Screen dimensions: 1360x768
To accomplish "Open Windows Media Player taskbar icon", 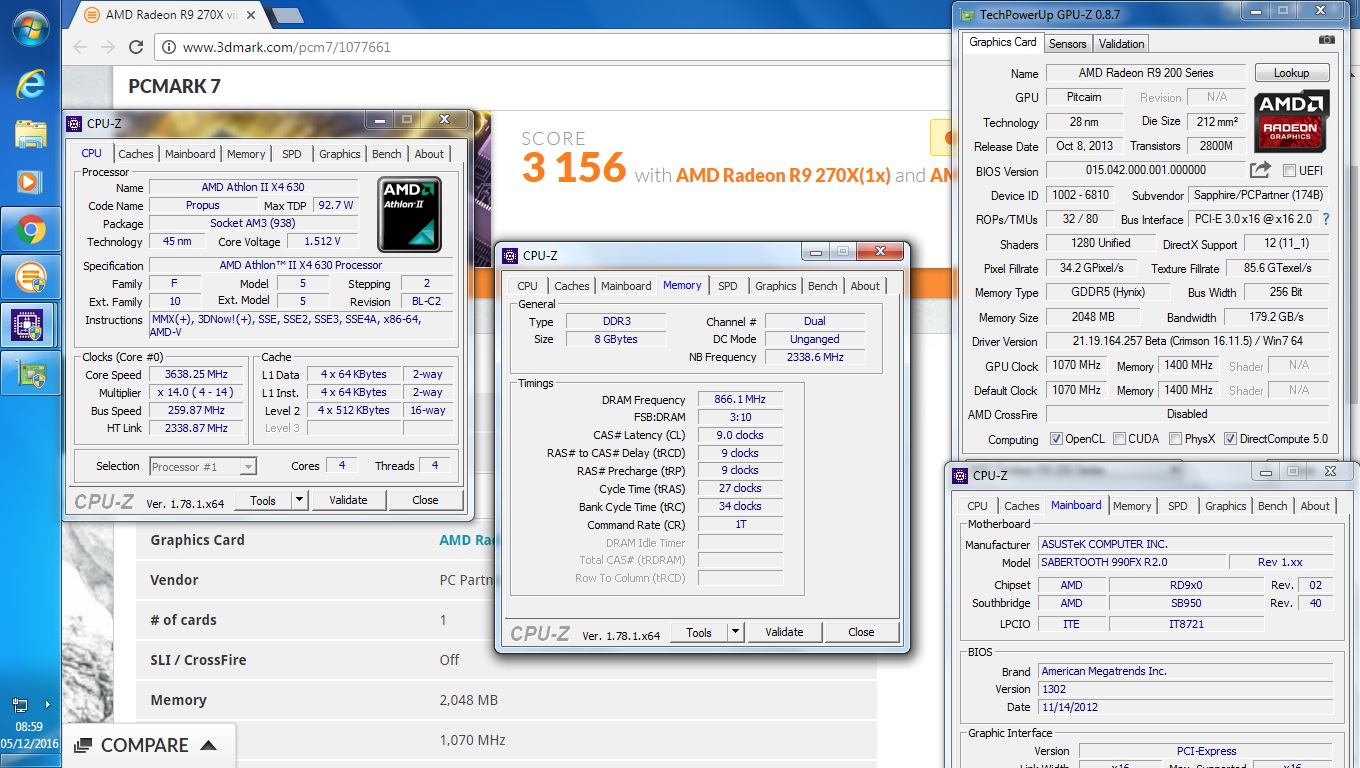I will 30,182.
